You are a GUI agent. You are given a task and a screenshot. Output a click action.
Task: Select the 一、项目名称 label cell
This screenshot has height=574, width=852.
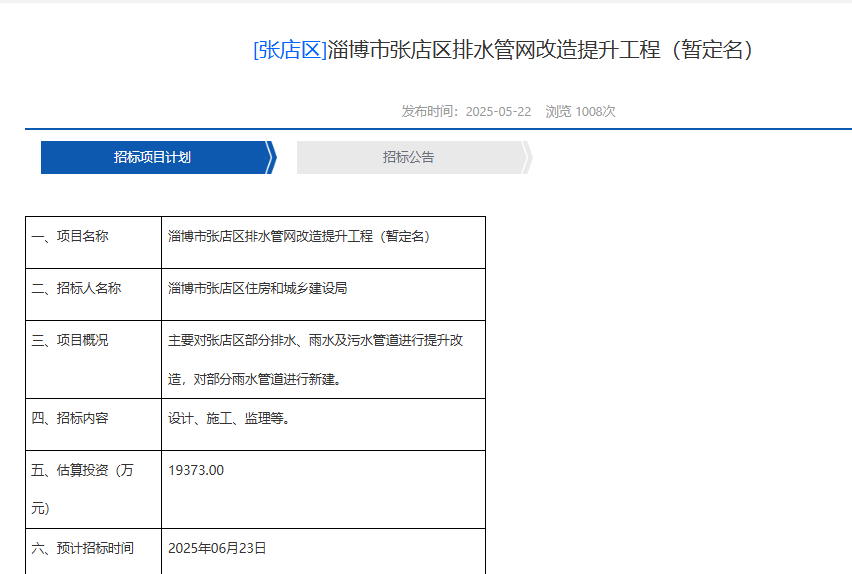pyautogui.click(x=93, y=242)
